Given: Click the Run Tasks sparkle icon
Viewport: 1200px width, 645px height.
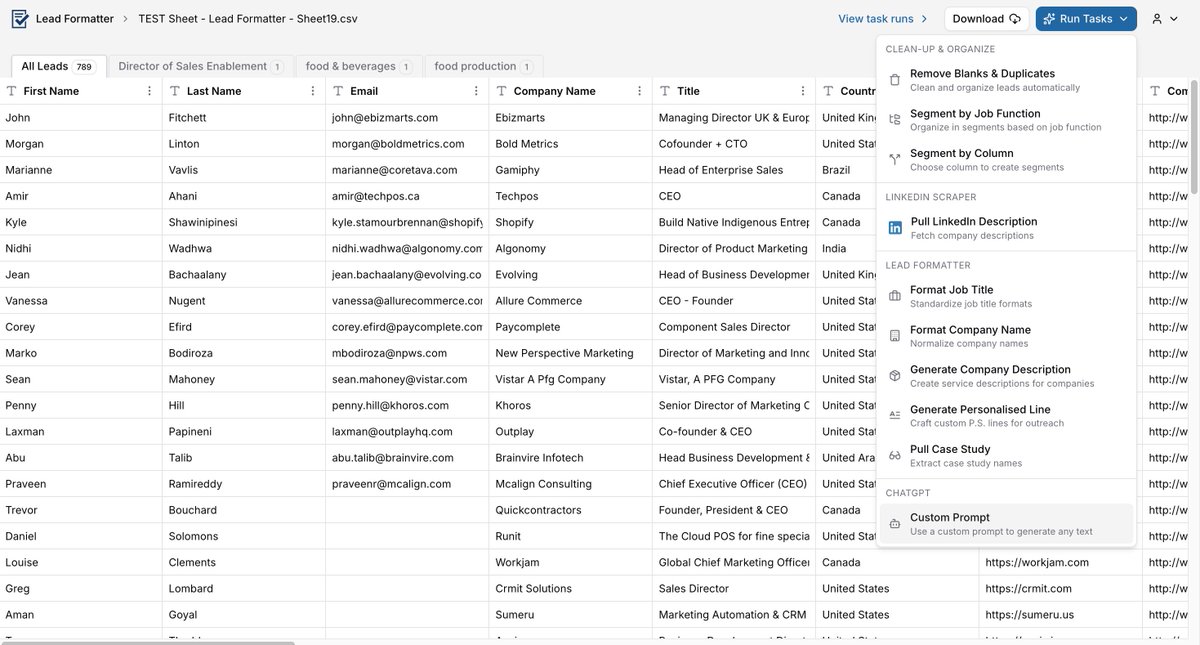Looking at the screenshot, I should (1048, 19).
